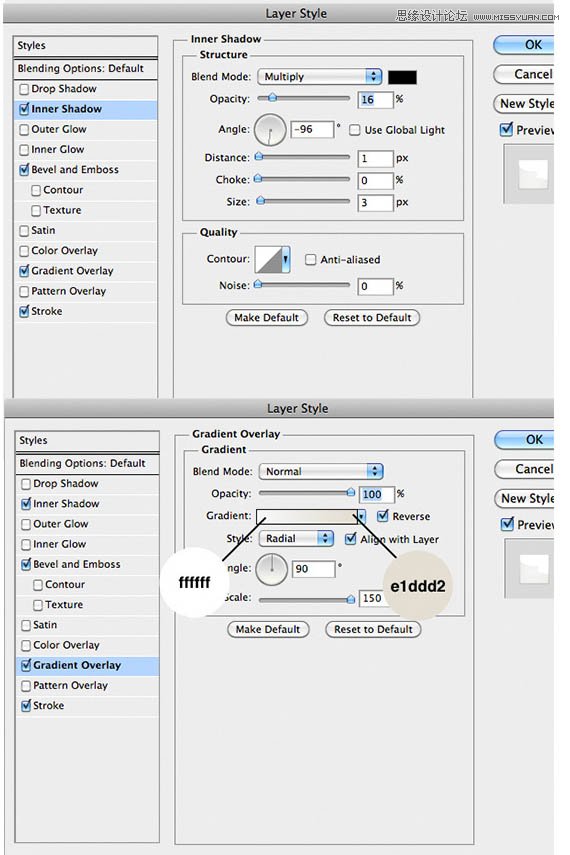The height and width of the screenshot is (855, 570).
Task: Click Cancel in upper Layer Style dialog
Action: 524,74
